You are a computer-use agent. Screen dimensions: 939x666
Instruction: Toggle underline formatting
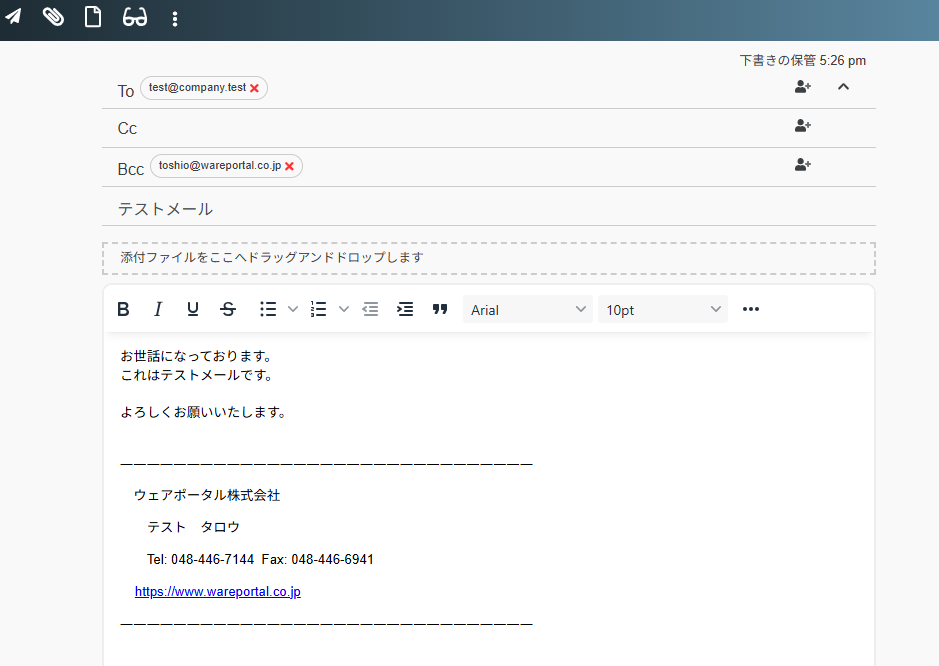point(192,309)
